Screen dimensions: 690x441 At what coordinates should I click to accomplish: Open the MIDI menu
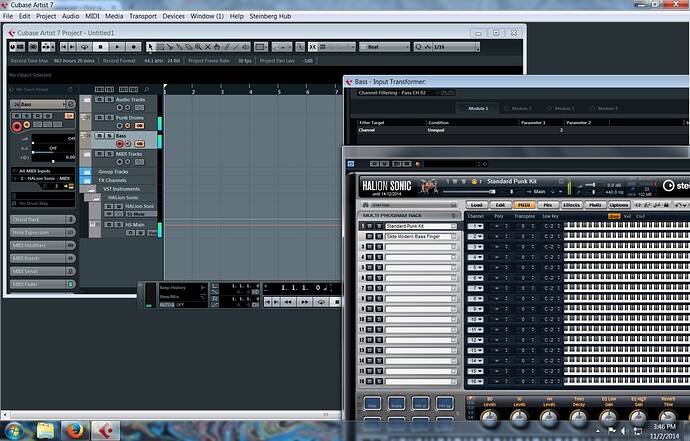coord(92,16)
